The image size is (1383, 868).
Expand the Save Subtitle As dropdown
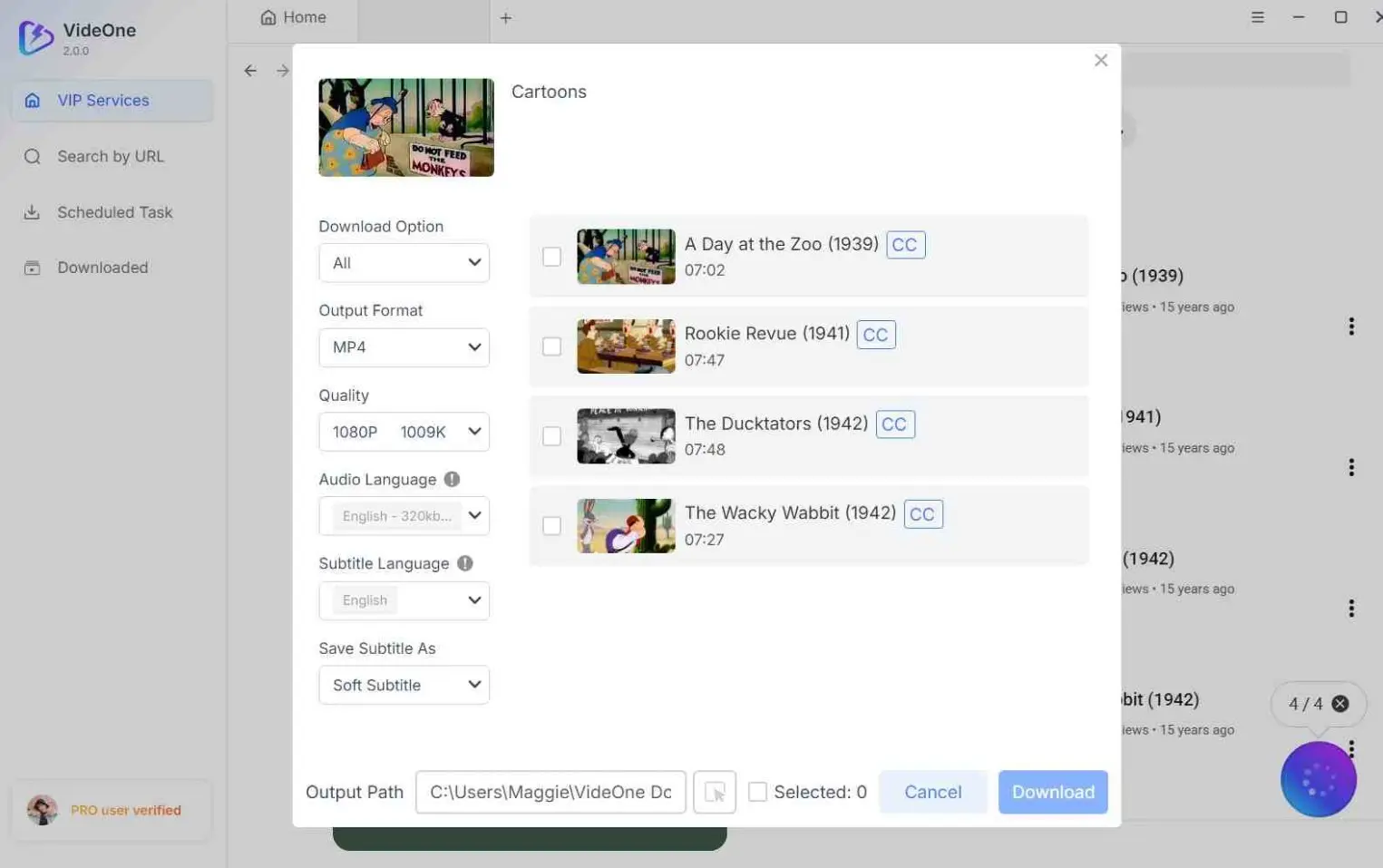(404, 685)
